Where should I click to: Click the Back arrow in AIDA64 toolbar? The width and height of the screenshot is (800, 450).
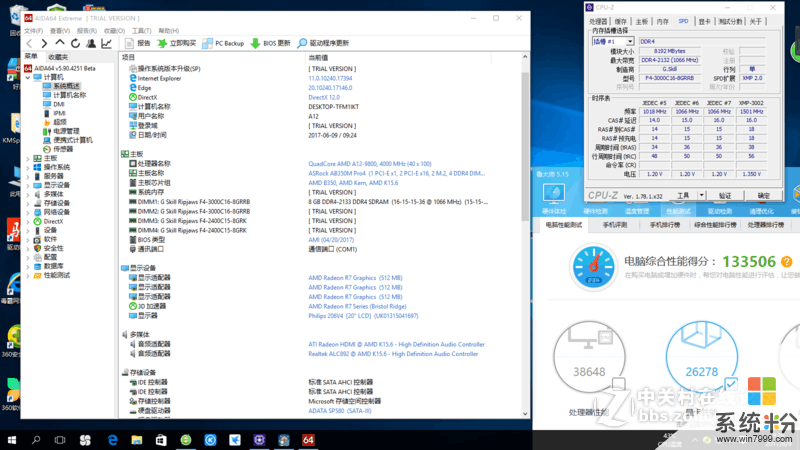(x=30, y=44)
